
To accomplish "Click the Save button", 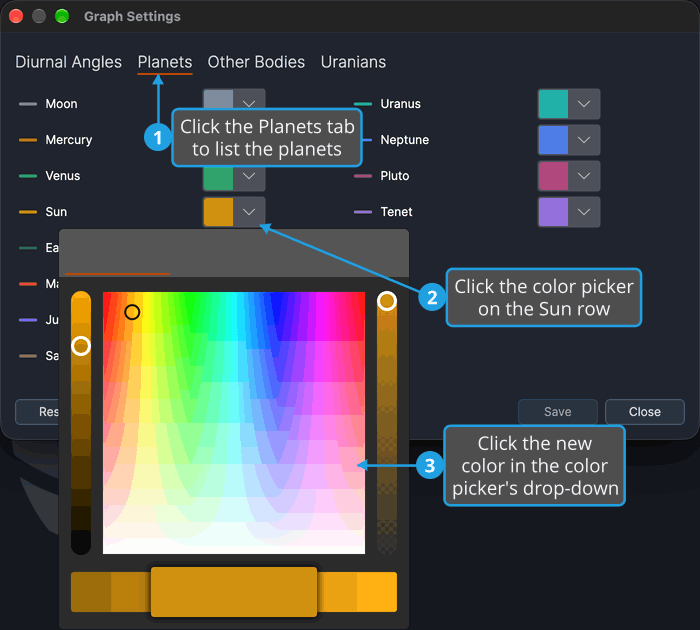I will point(558,412).
